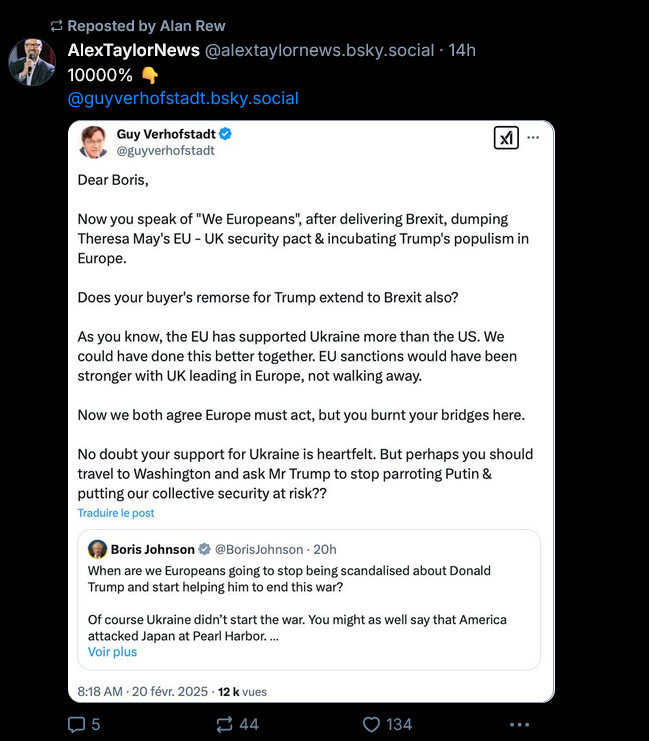This screenshot has height=741, width=649.
Task: Click Guy Verhofstadt's profile picture
Action: point(94,142)
